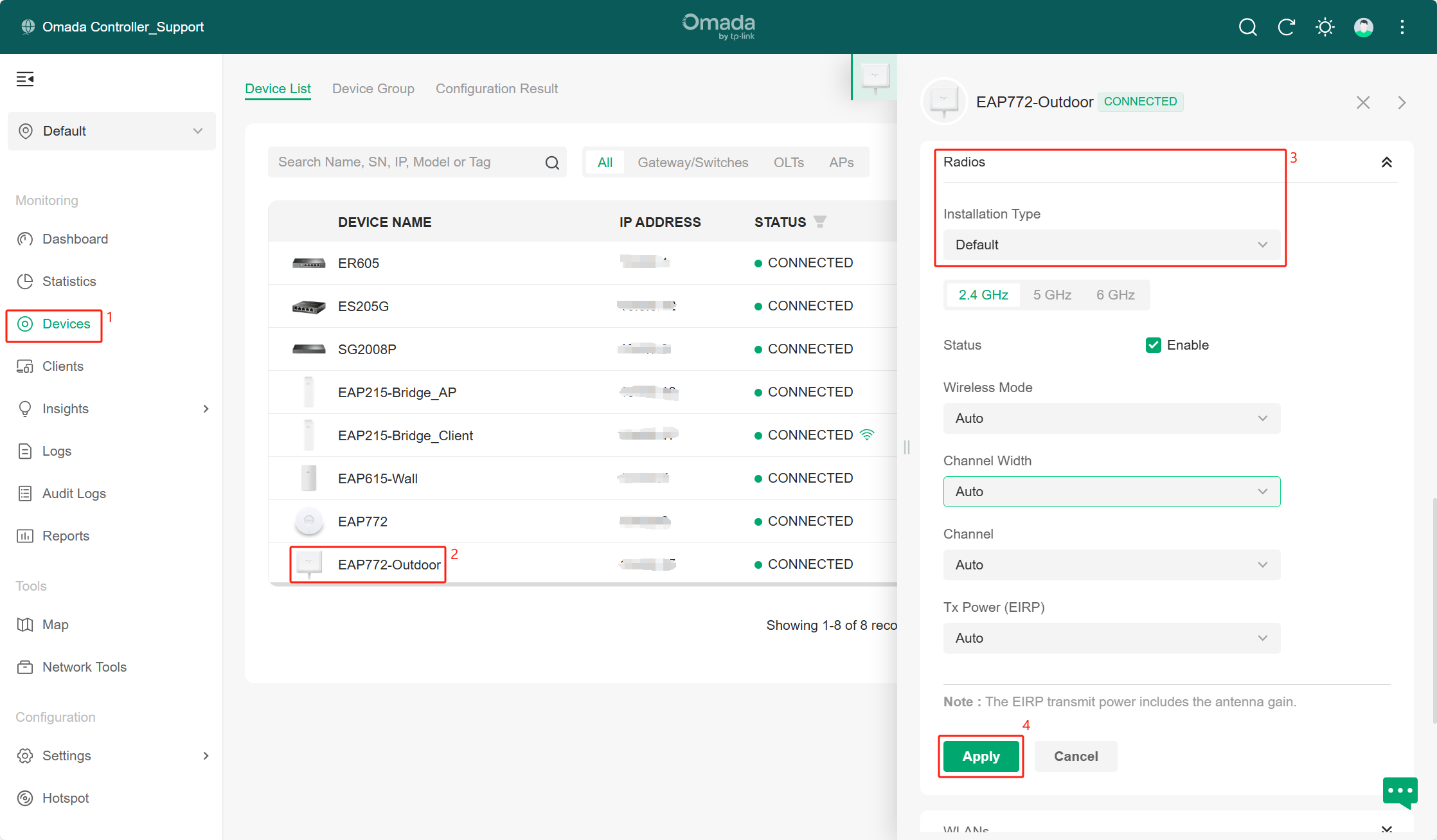Open the chat support bubble icon
The width and height of the screenshot is (1437, 840).
pos(1400,792)
